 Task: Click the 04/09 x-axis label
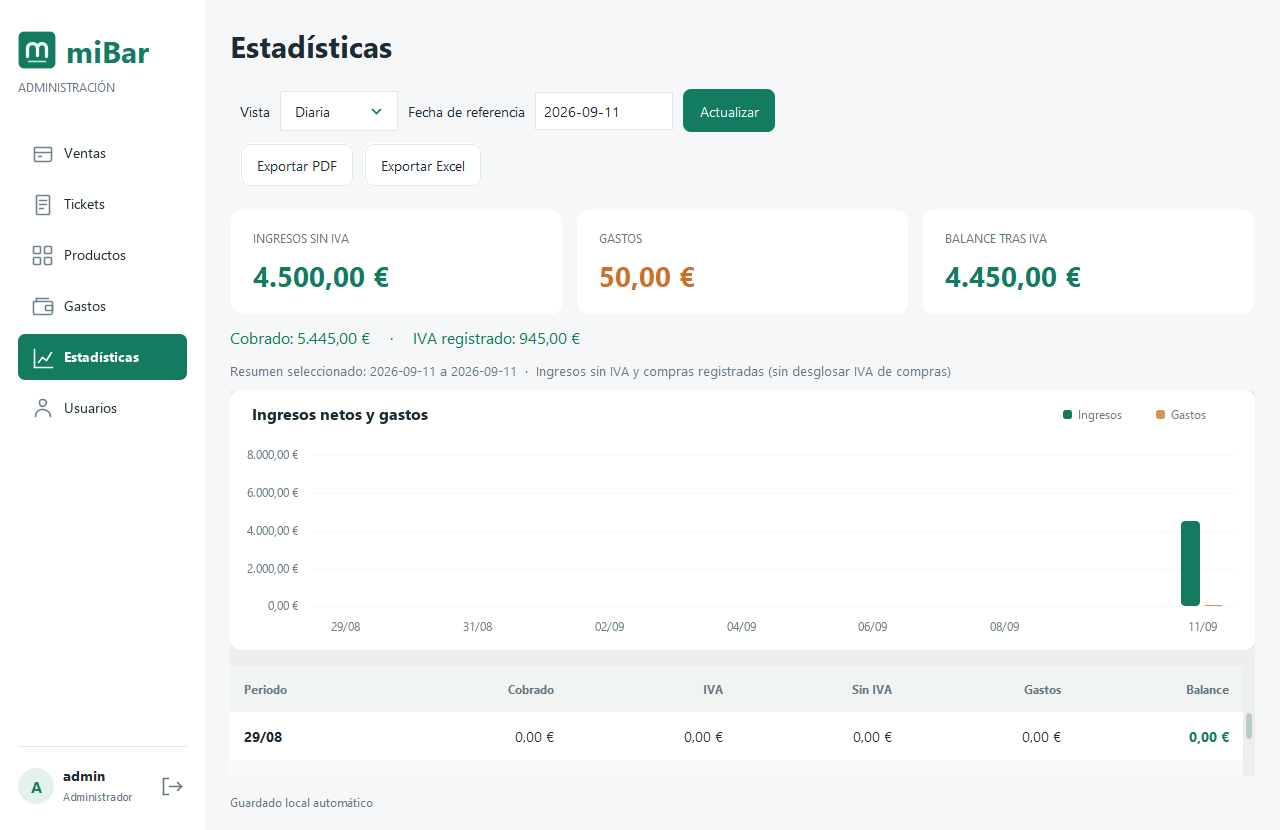741,626
